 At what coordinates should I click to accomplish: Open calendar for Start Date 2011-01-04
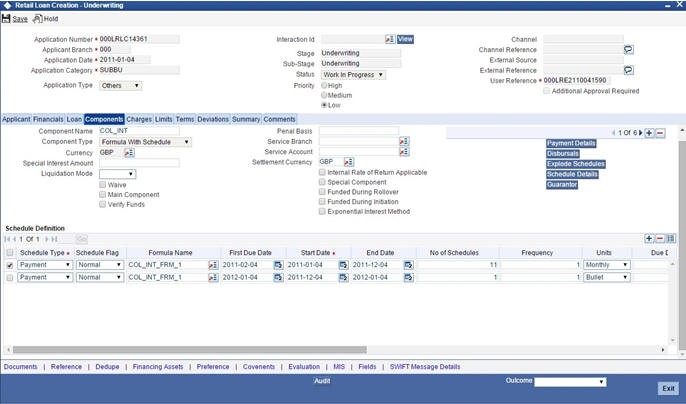click(343, 265)
